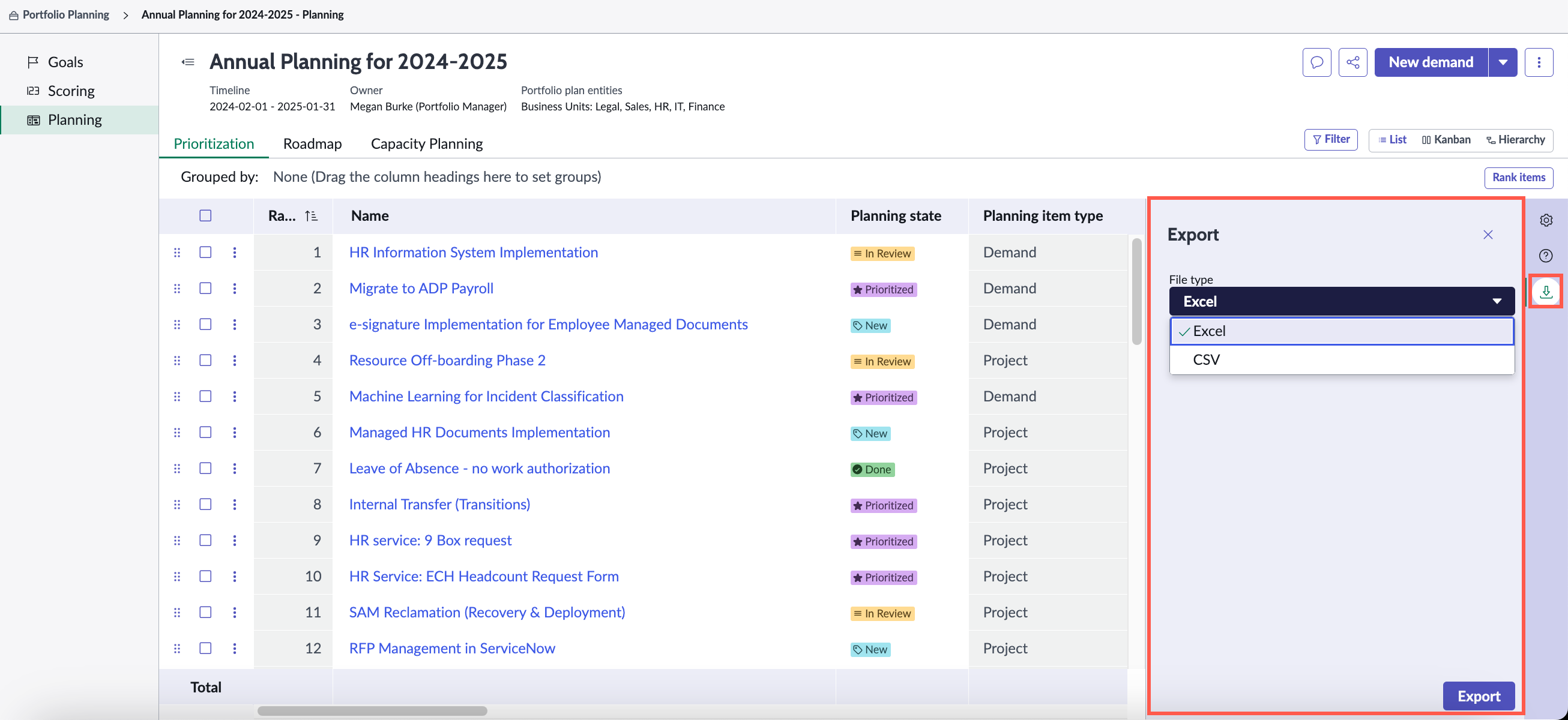Click the horizontal scrollbar below the table
This screenshot has width=1568, height=720.
(x=372, y=711)
